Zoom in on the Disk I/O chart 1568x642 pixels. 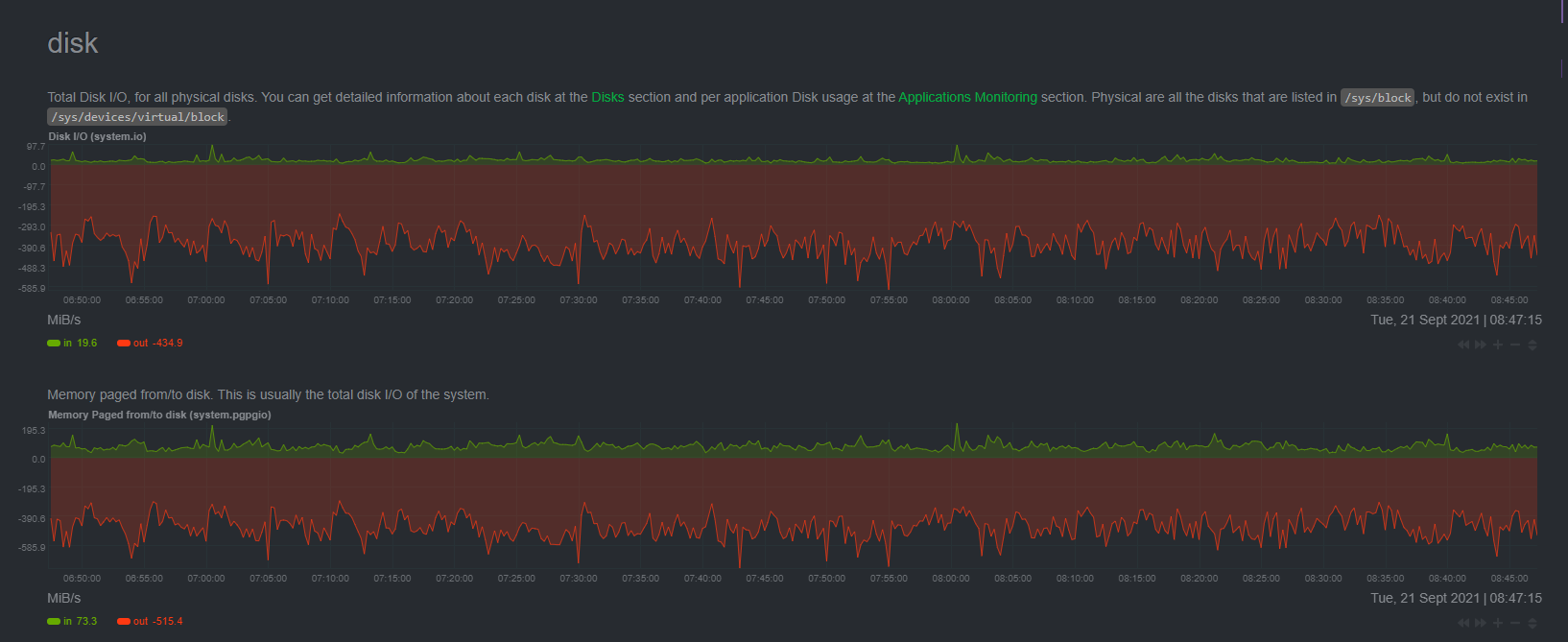1498,345
